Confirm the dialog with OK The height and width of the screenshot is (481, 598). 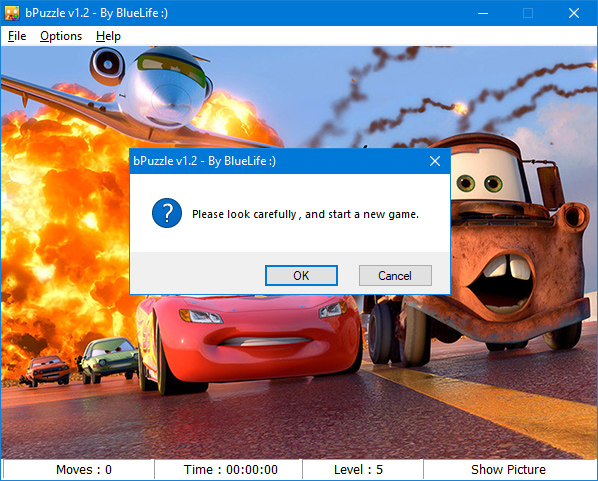coord(301,275)
